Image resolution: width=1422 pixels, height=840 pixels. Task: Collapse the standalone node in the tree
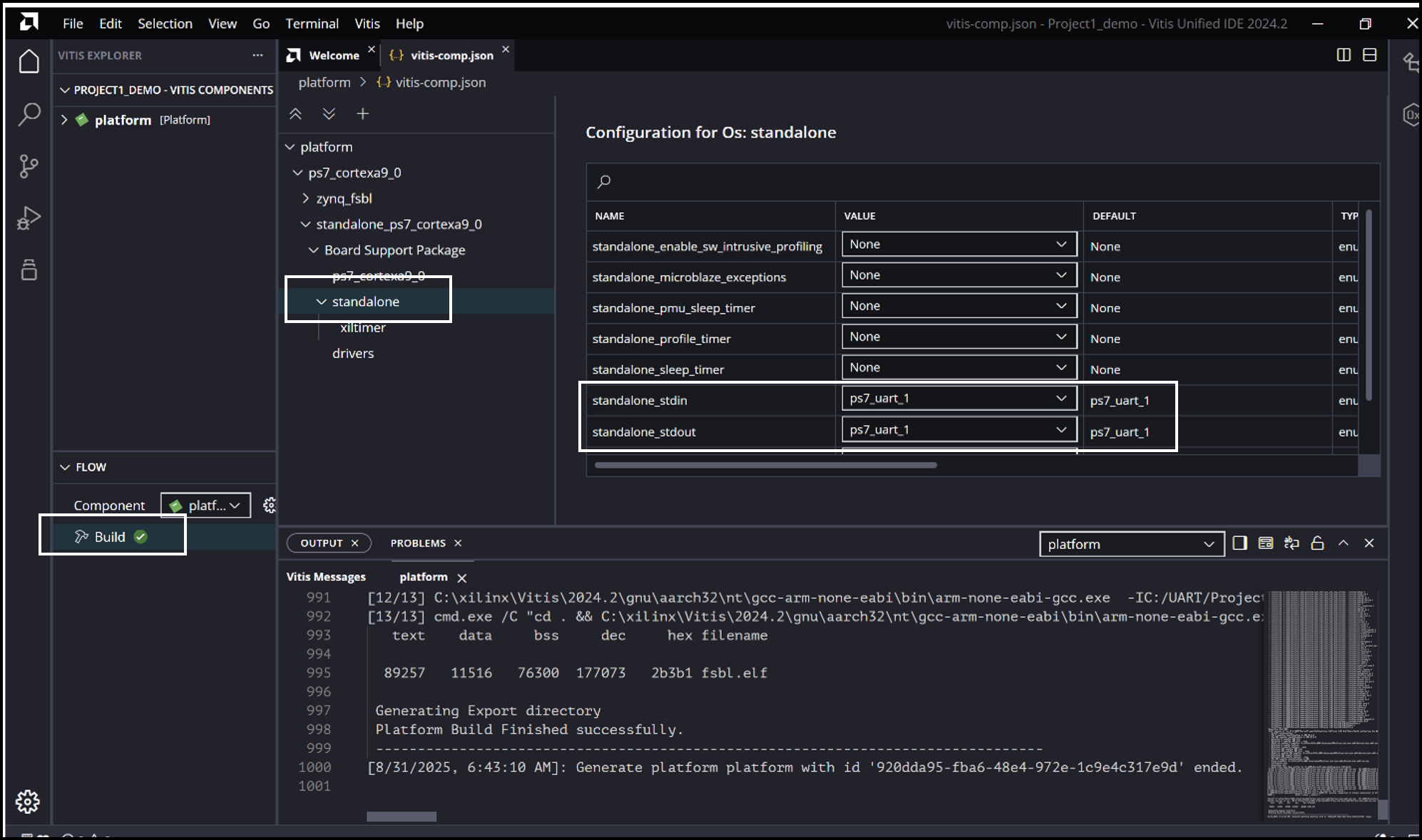point(321,302)
